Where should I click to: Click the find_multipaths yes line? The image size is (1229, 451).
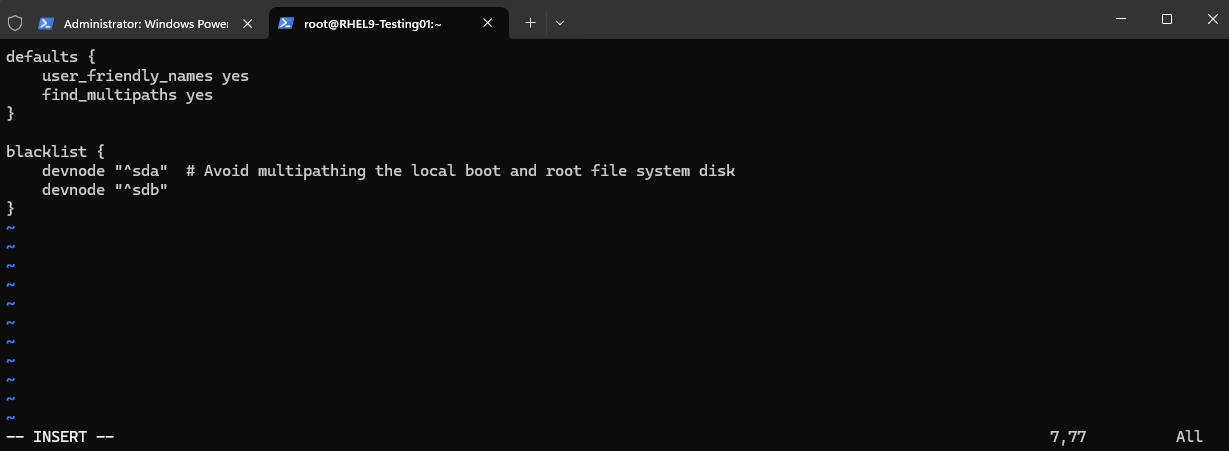[x=127, y=95]
